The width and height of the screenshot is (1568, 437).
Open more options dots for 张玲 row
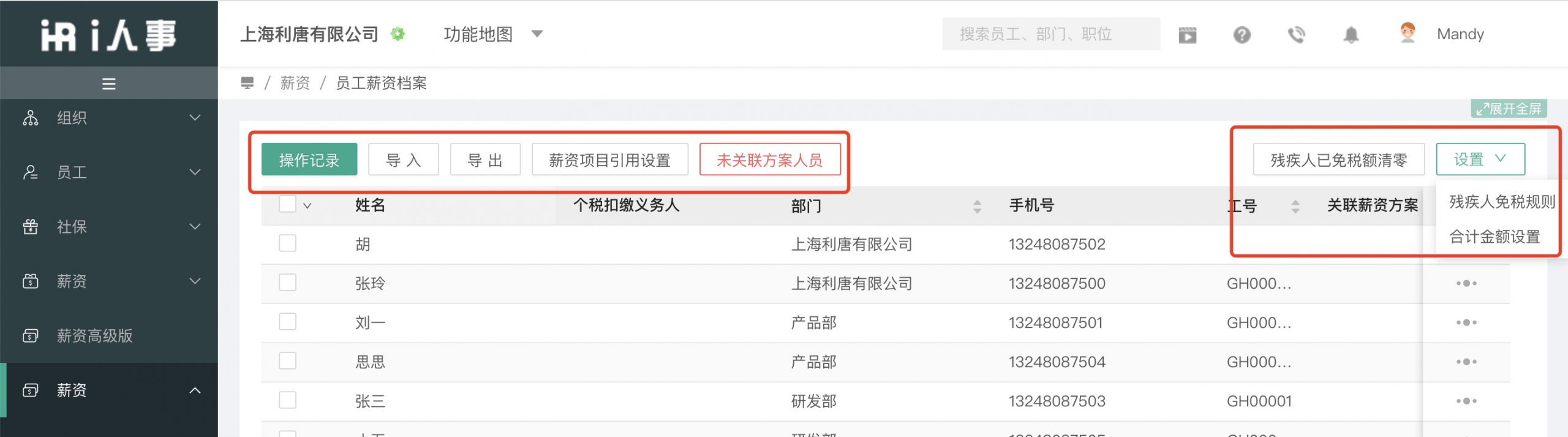[1466, 283]
